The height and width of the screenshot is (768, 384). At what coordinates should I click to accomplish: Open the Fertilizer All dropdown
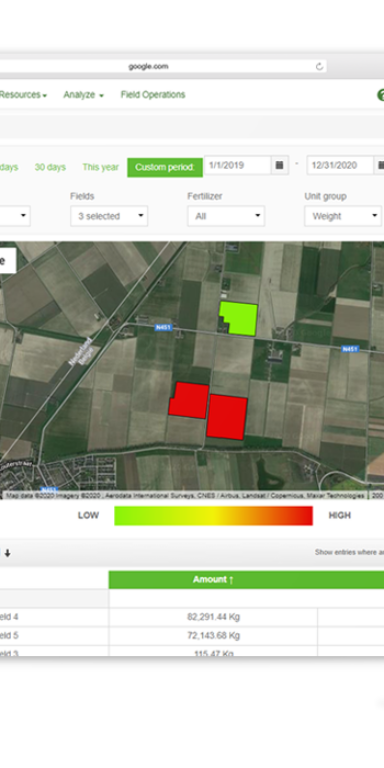(x=226, y=216)
